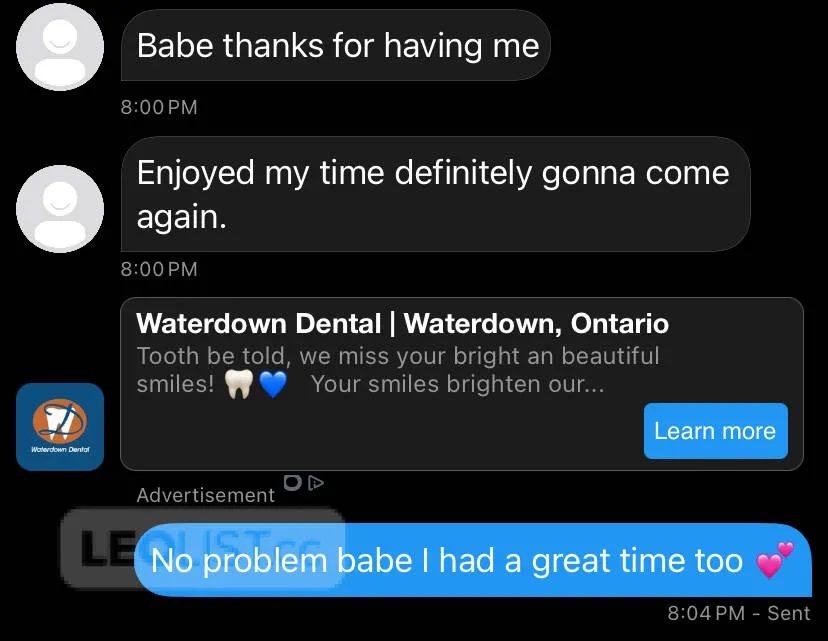Click the second contact avatar icon
The height and width of the screenshot is (641, 828).
click(x=59, y=208)
